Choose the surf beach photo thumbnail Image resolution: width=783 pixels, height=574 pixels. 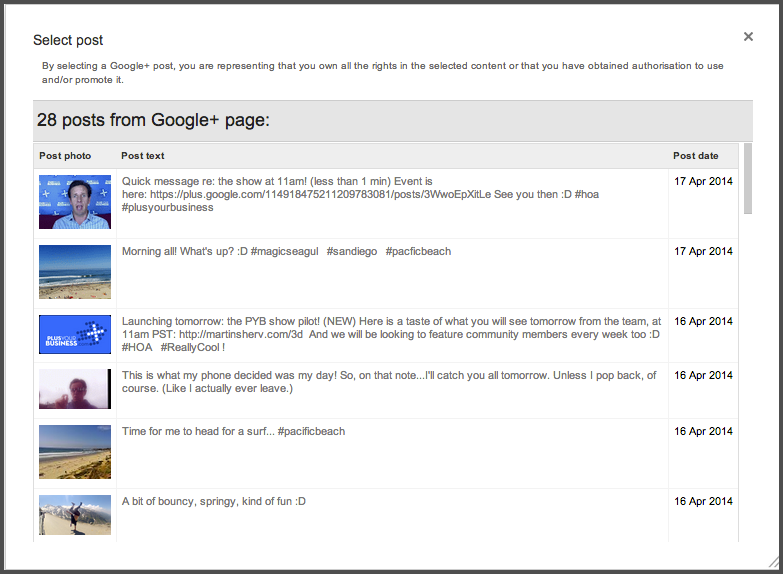coord(75,452)
